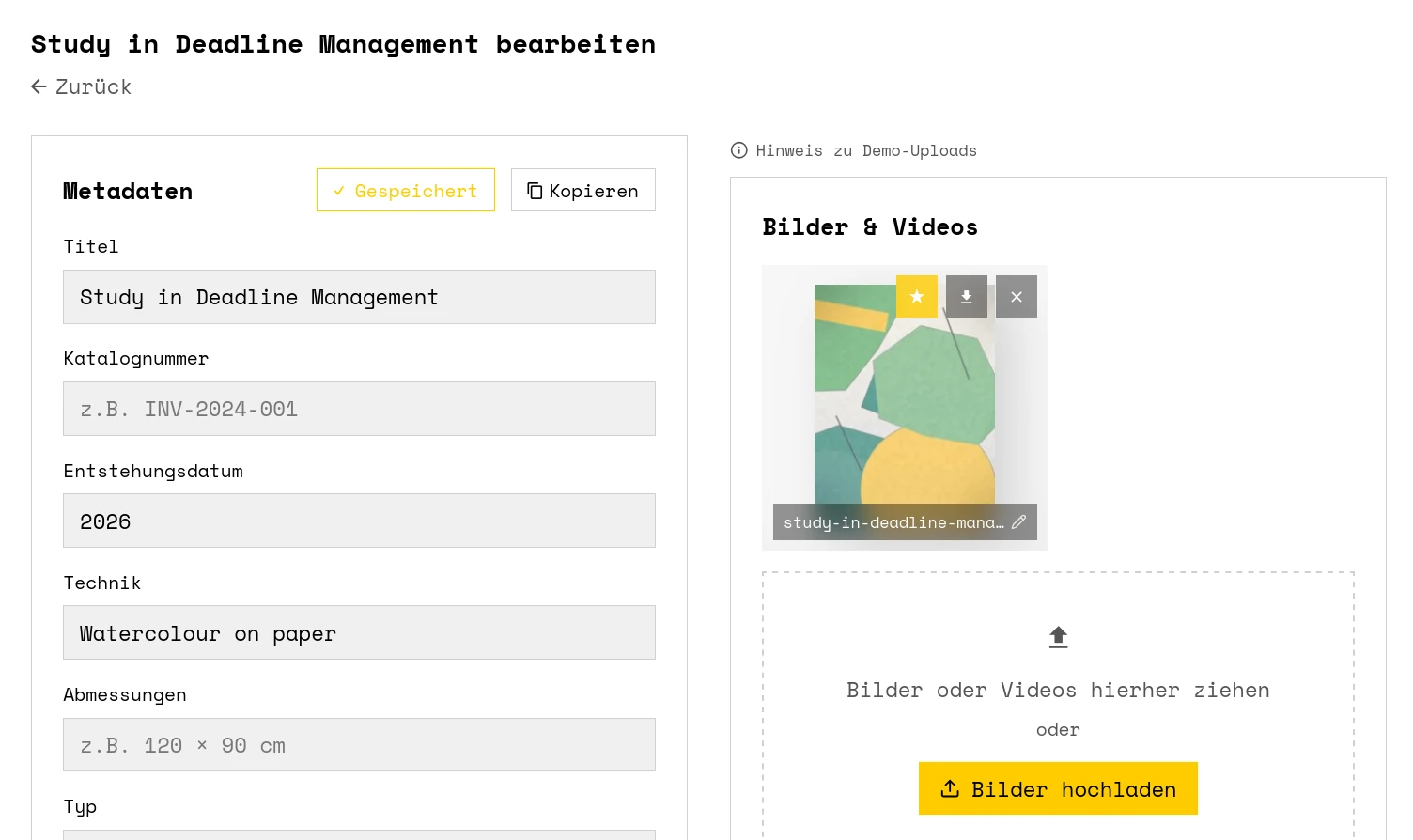
Task: Download the artwork image
Action: coord(966,296)
